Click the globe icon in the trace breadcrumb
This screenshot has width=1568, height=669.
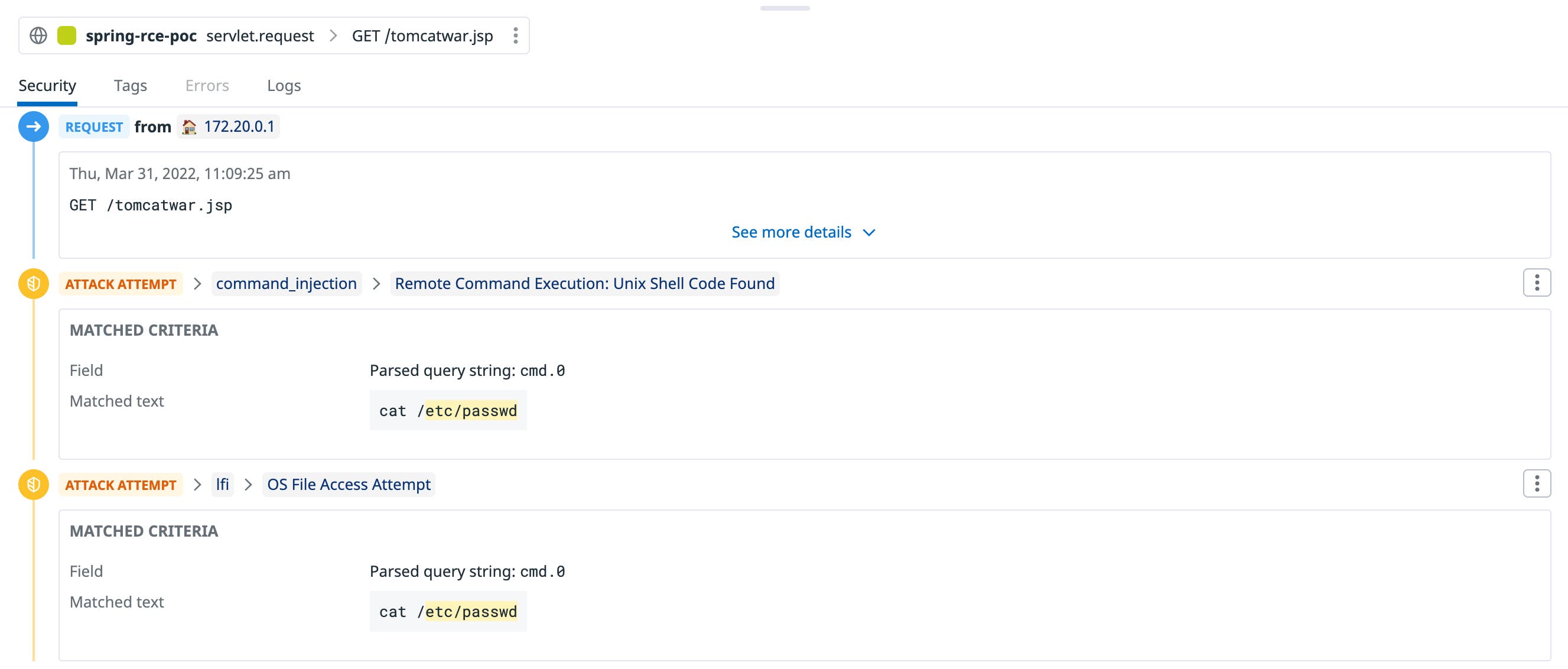[x=38, y=35]
